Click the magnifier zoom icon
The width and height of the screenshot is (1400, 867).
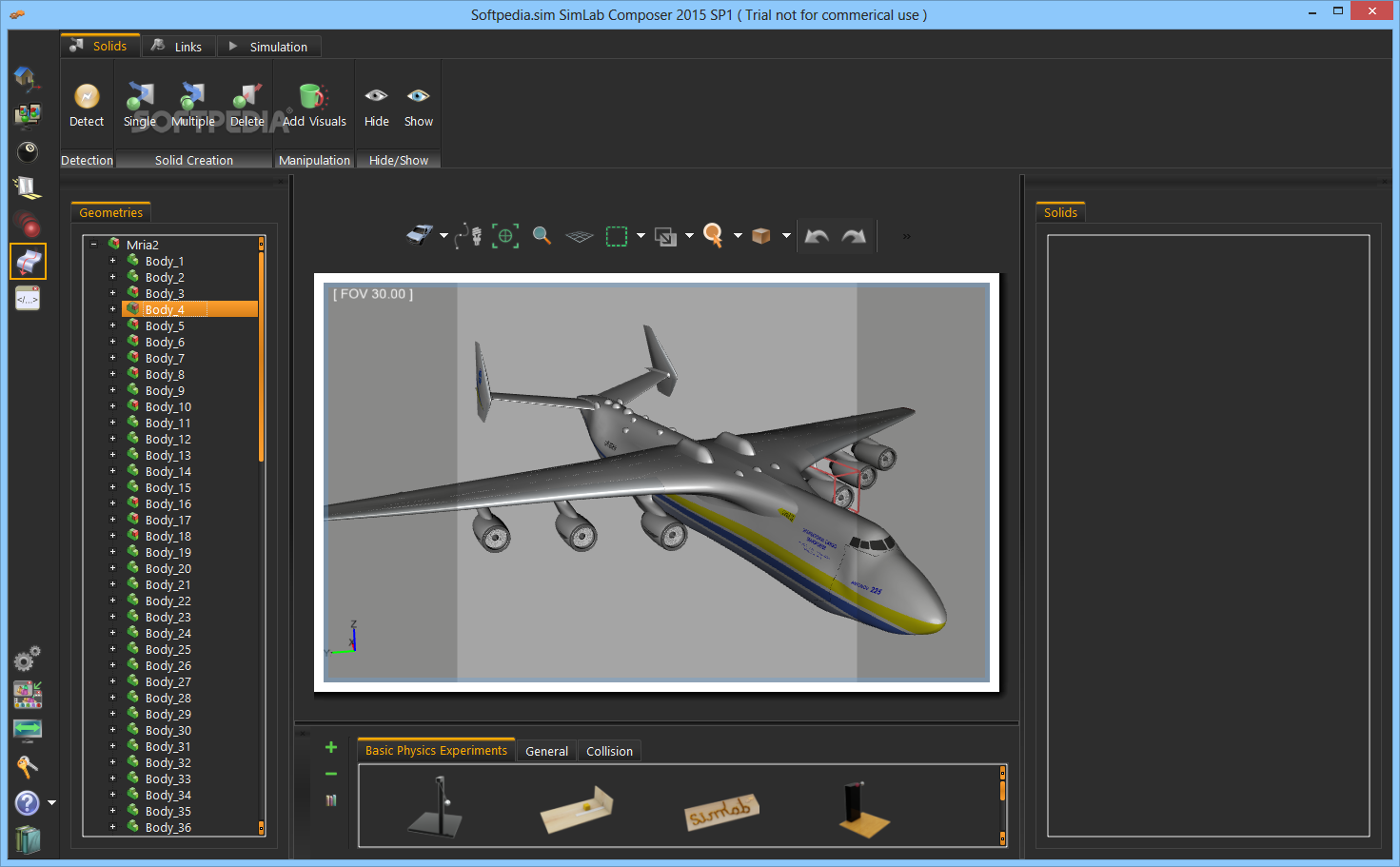pyautogui.click(x=542, y=235)
